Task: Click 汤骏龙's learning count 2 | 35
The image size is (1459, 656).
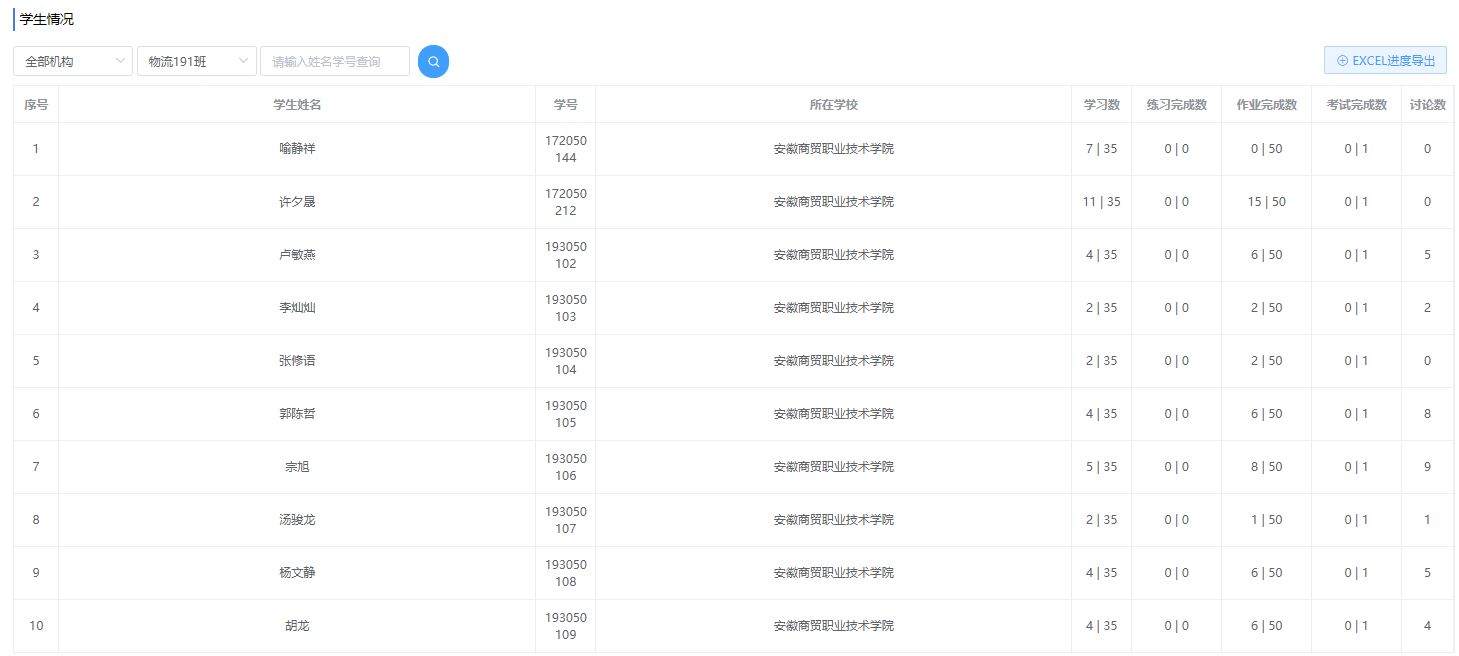Action: [1101, 520]
